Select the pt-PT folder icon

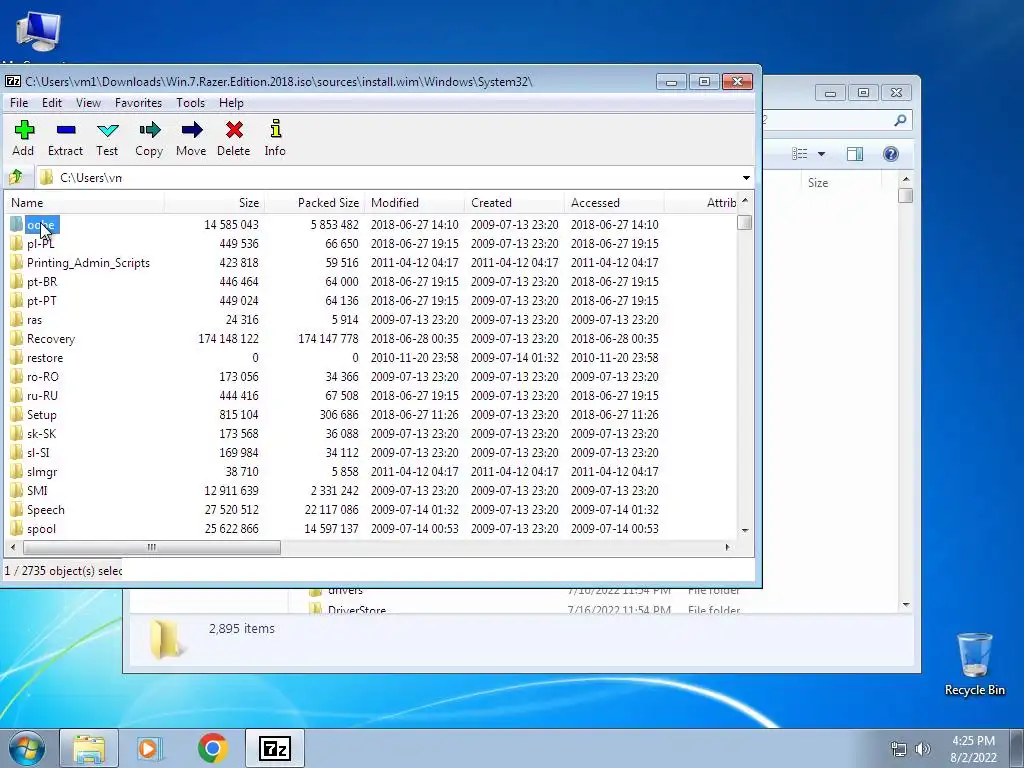(16, 300)
